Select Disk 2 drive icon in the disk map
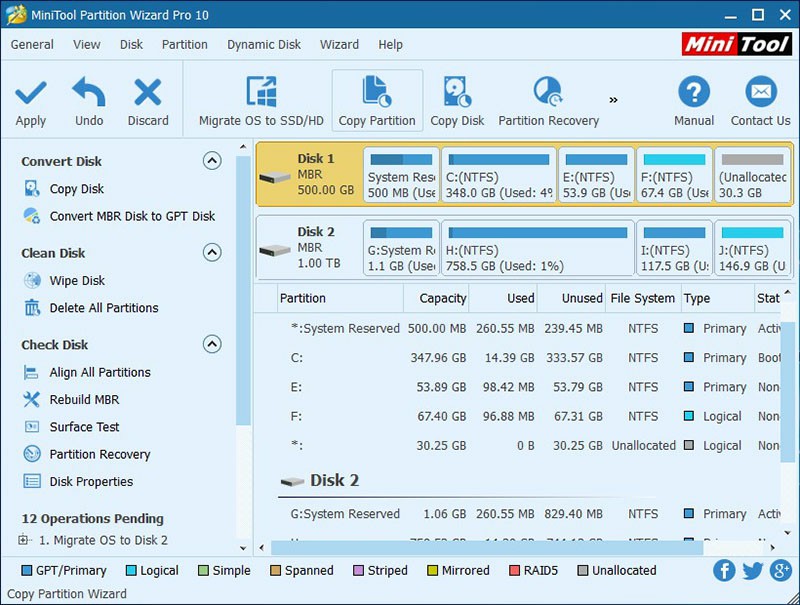The height and width of the screenshot is (605, 800). click(274, 250)
